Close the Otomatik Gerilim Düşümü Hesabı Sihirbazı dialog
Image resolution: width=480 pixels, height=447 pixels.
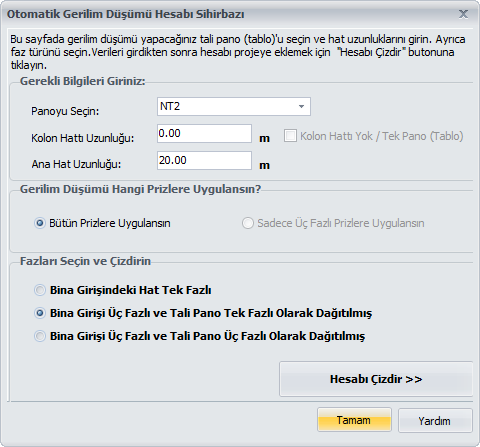(463, 14)
